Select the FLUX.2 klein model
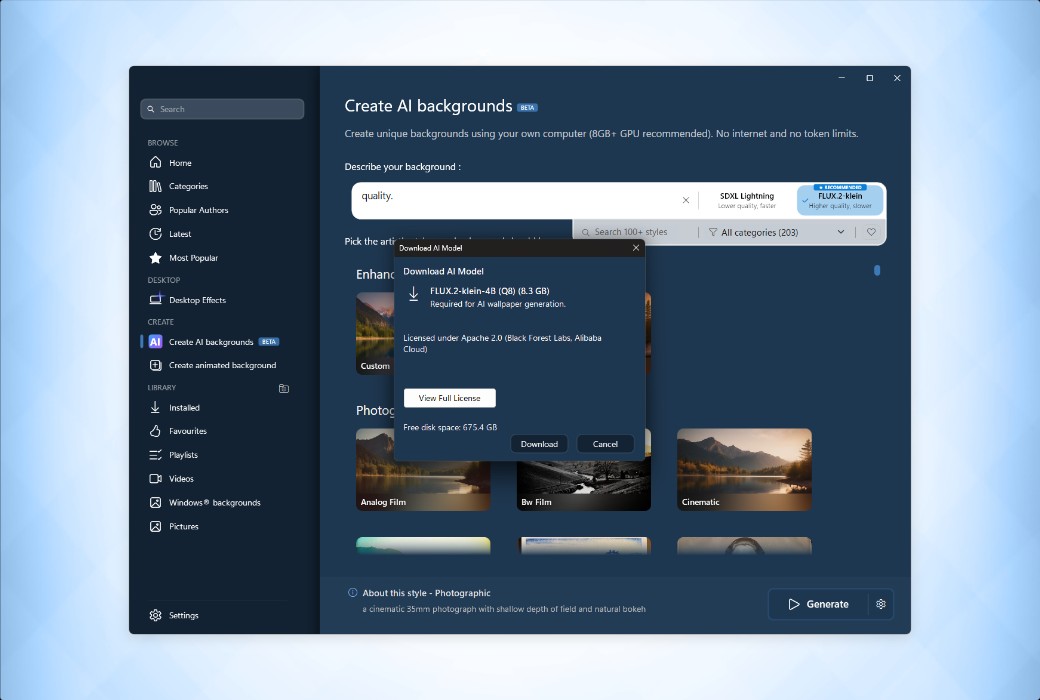Viewport: 1040px width, 700px height. point(840,200)
